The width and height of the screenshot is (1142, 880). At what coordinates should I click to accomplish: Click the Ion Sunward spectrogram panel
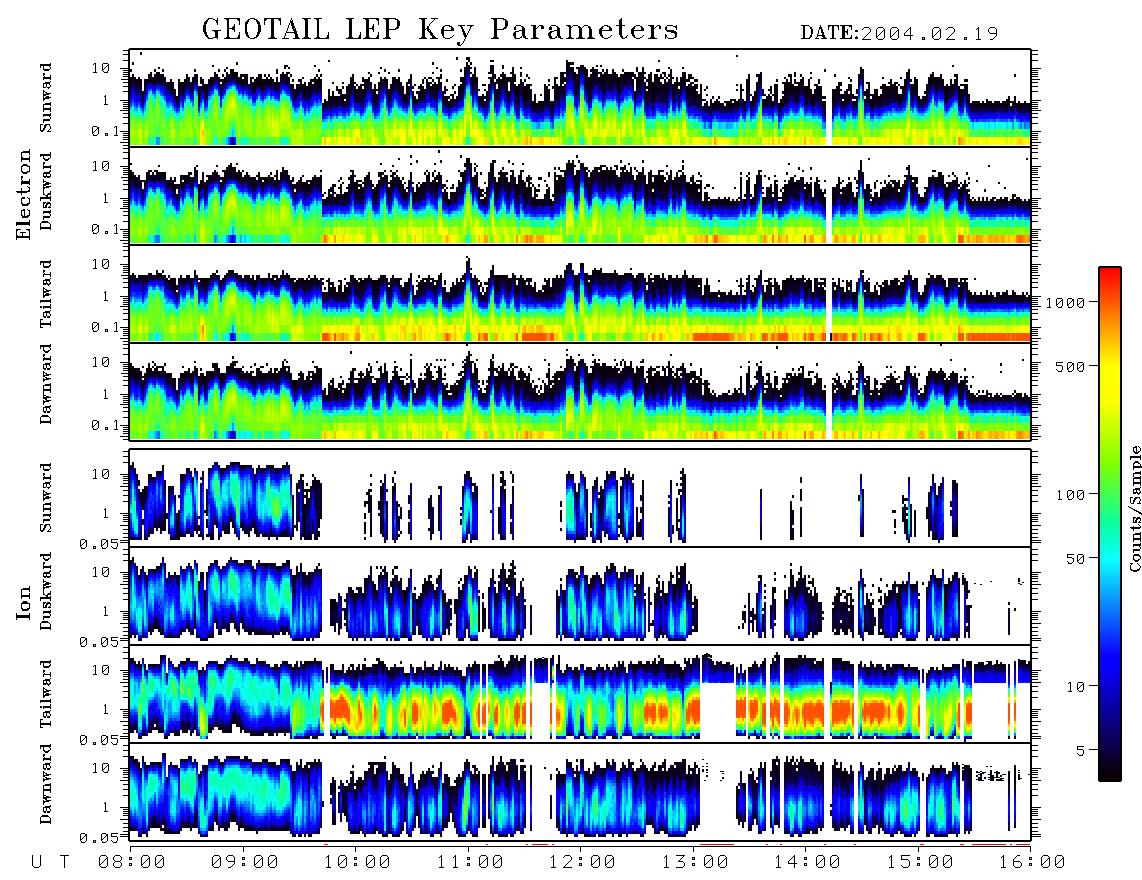pos(580,498)
